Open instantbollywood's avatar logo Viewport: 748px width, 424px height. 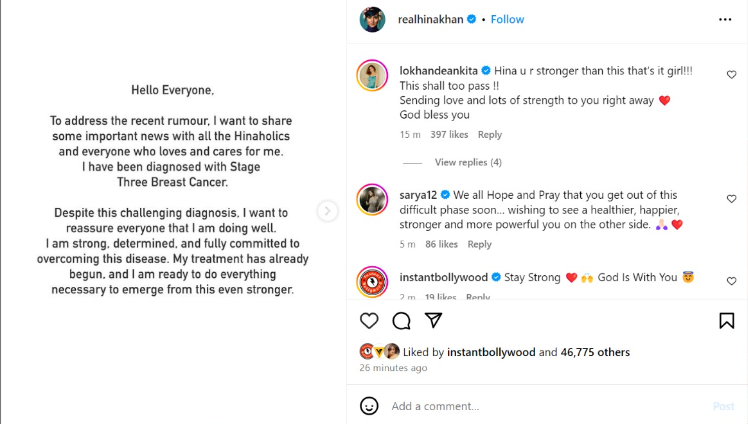[x=372, y=283]
